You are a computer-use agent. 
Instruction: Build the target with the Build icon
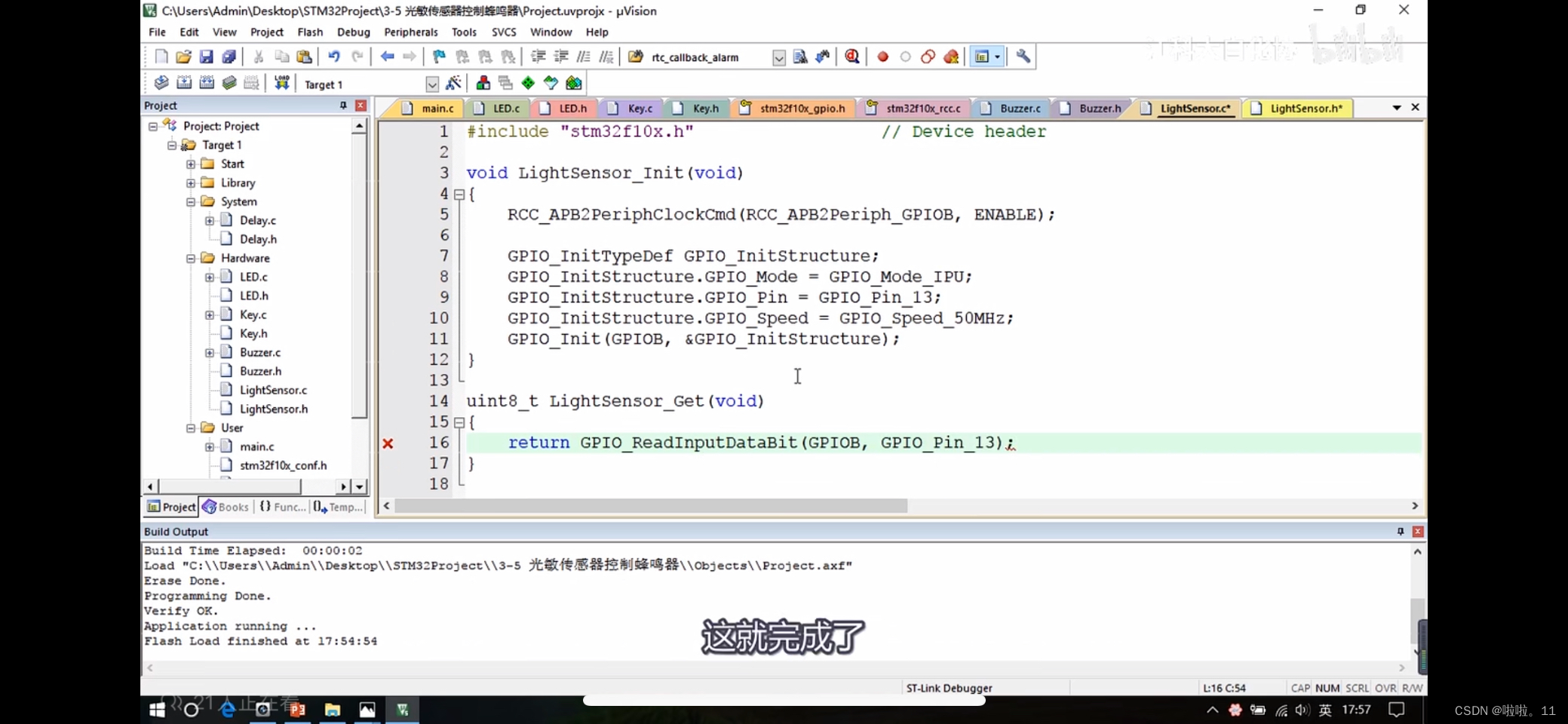click(183, 83)
